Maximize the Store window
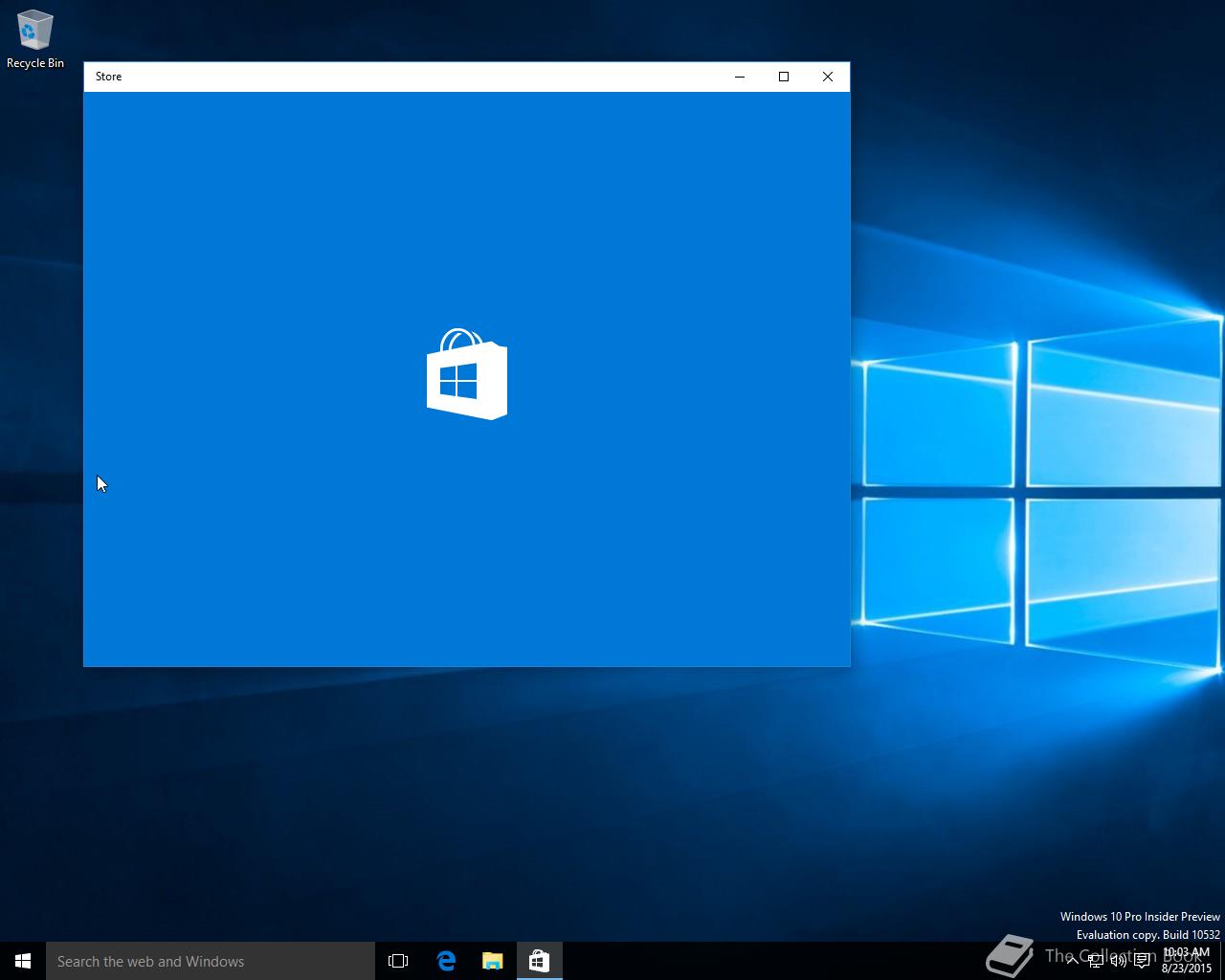Viewport: 1225px width, 980px height. (784, 77)
